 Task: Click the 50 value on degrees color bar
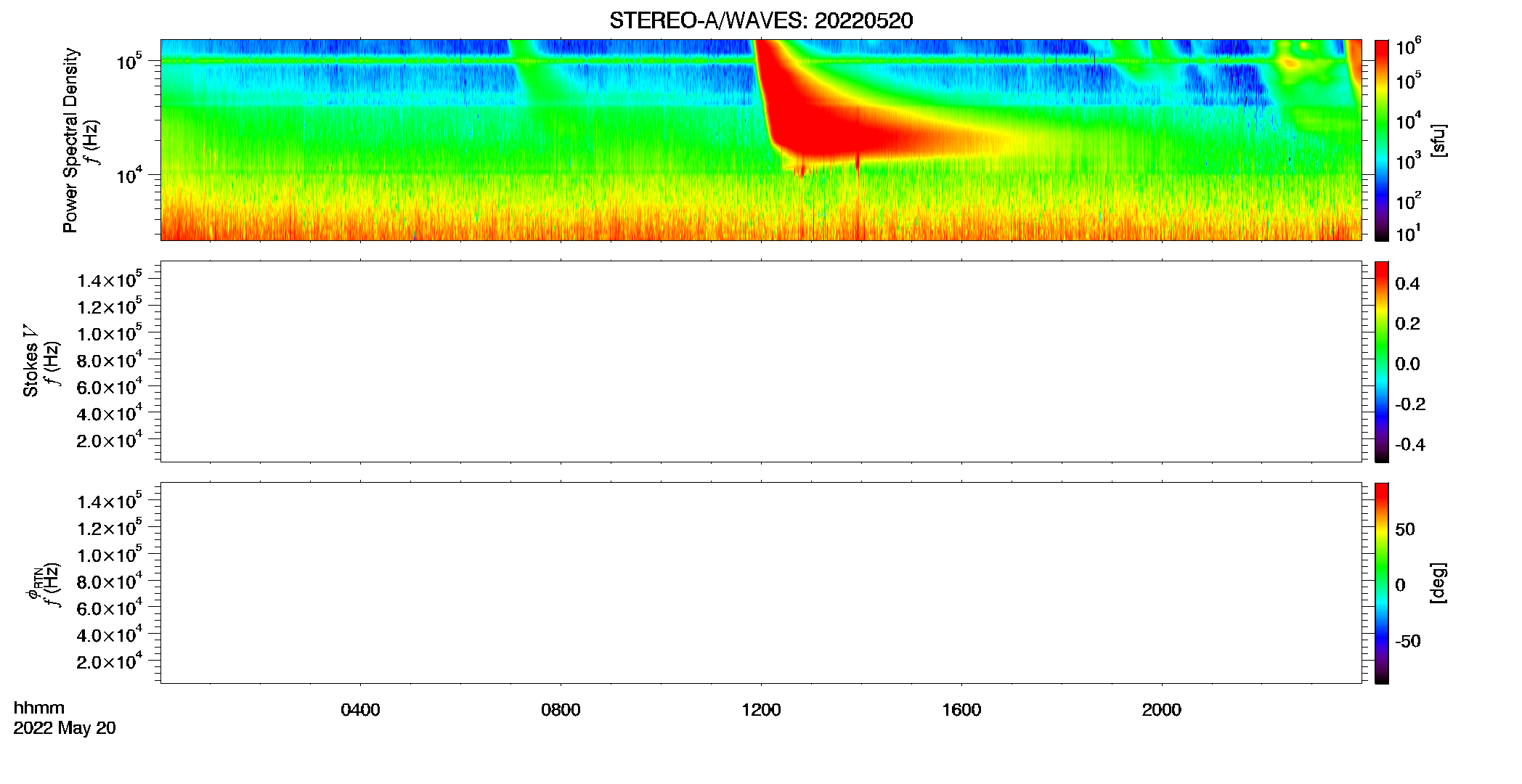(x=1404, y=529)
